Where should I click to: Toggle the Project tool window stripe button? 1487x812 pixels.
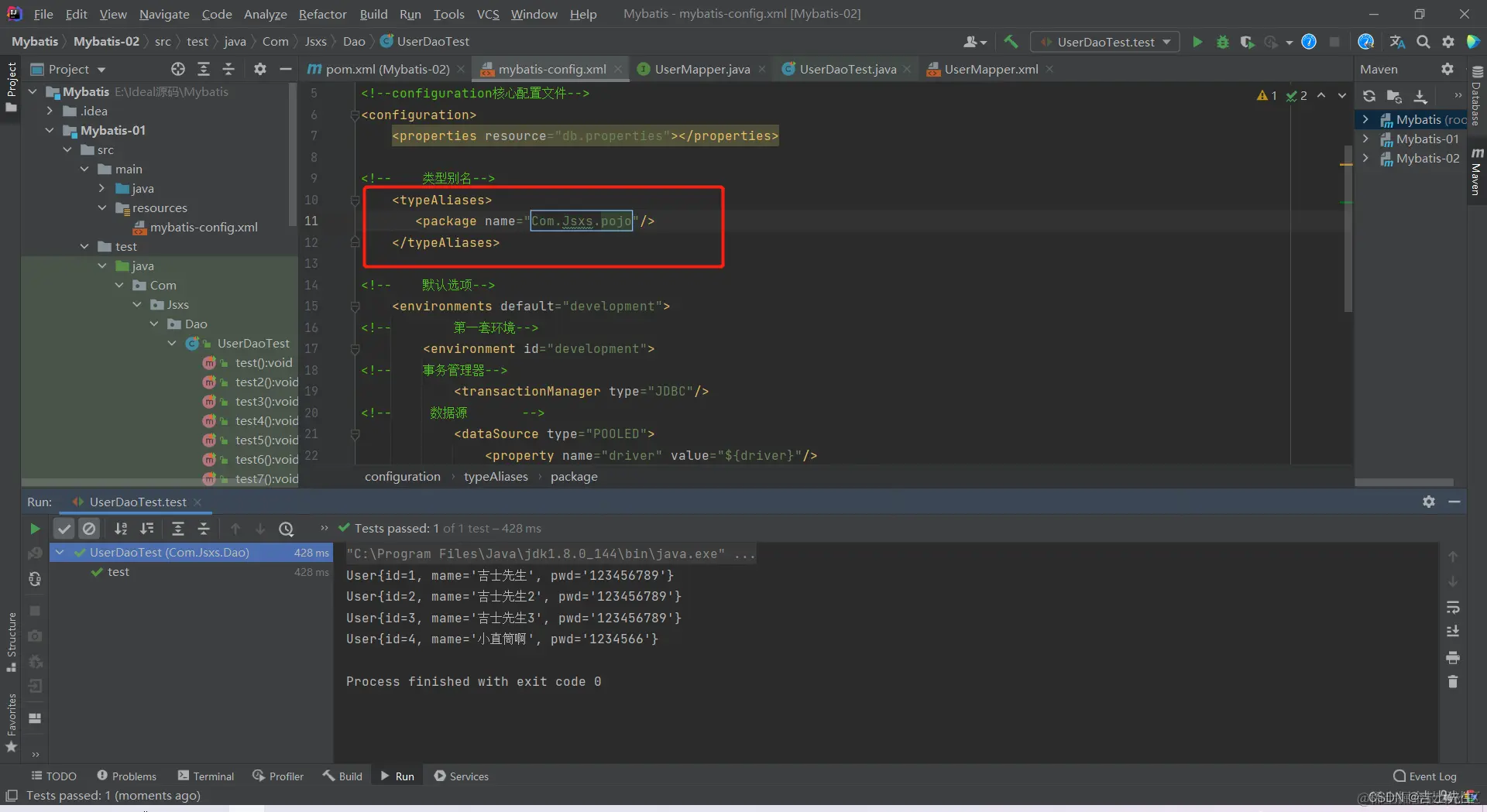(11, 87)
